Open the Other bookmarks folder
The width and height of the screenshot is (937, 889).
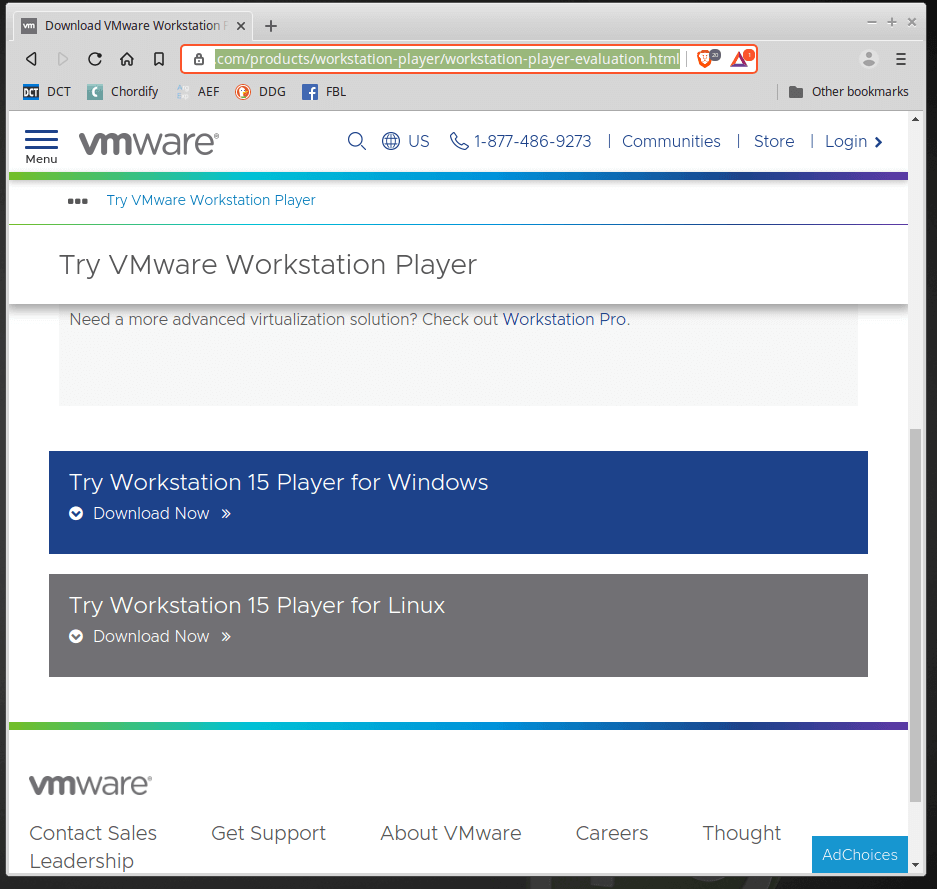point(848,91)
